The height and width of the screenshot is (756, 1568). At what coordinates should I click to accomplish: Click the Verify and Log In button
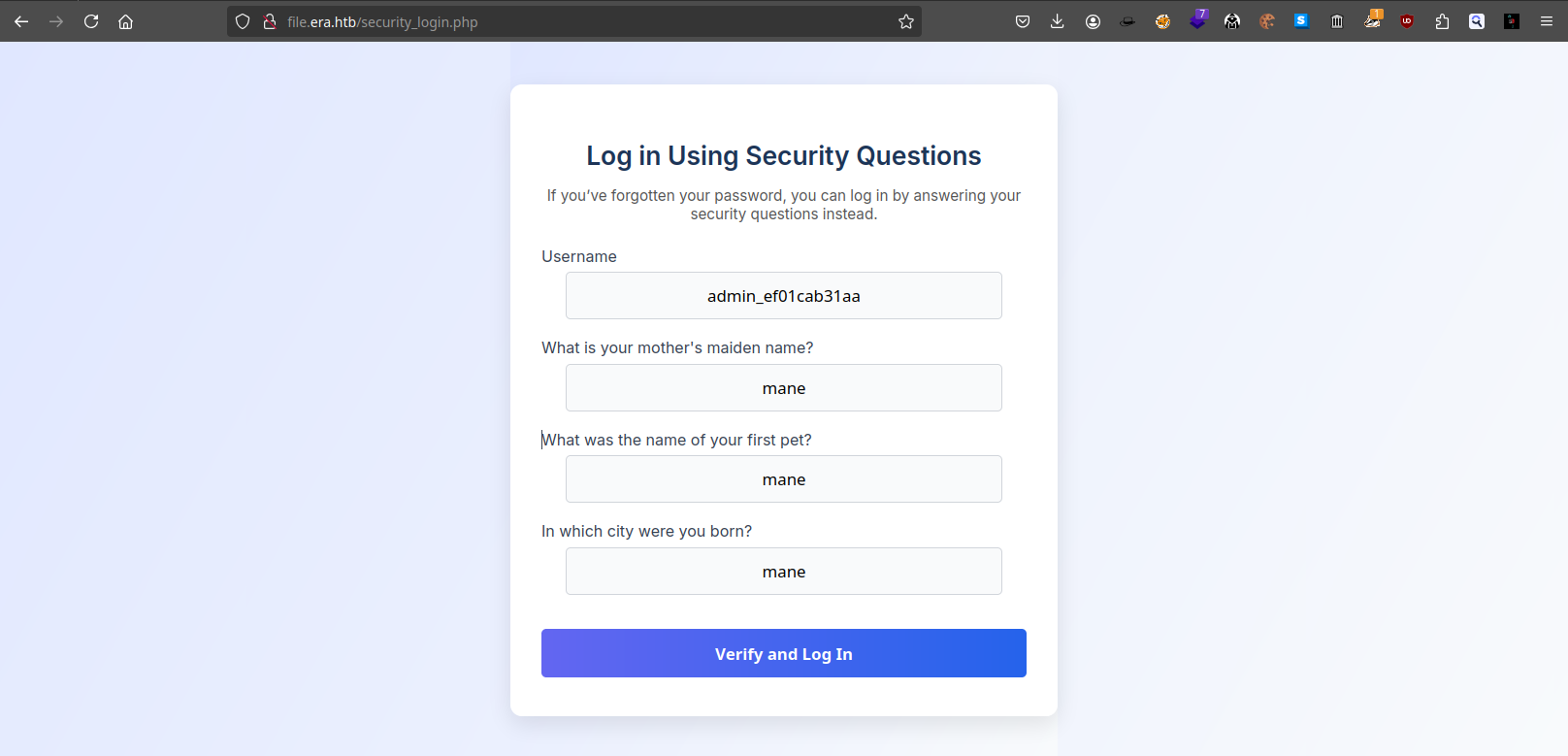click(784, 653)
